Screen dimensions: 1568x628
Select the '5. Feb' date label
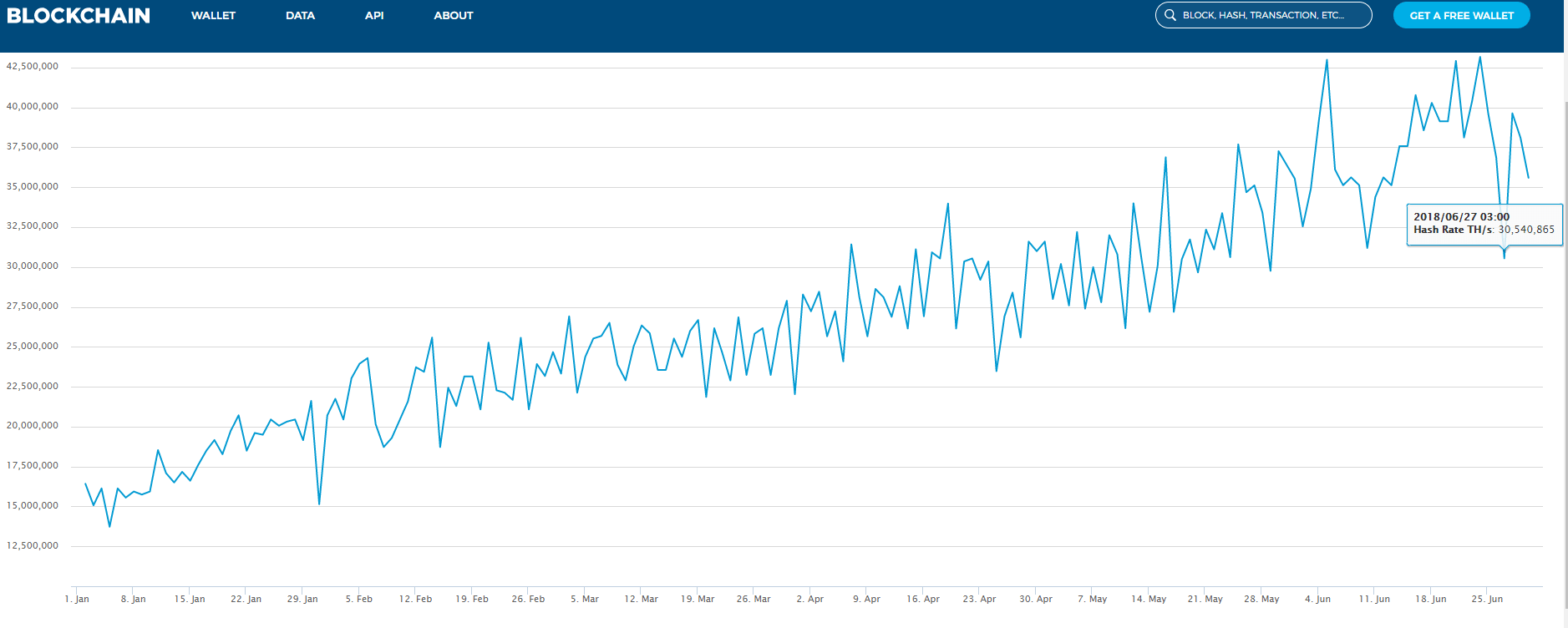pos(359,599)
